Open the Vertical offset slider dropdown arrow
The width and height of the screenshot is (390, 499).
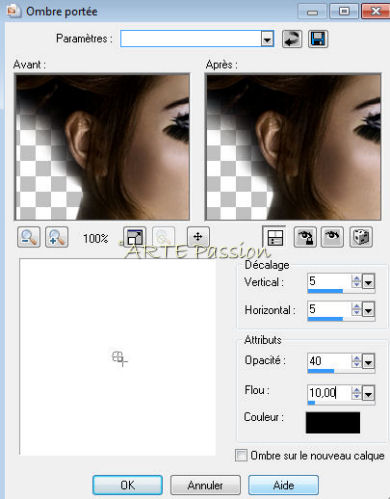pyautogui.click(x=369, y=282)
